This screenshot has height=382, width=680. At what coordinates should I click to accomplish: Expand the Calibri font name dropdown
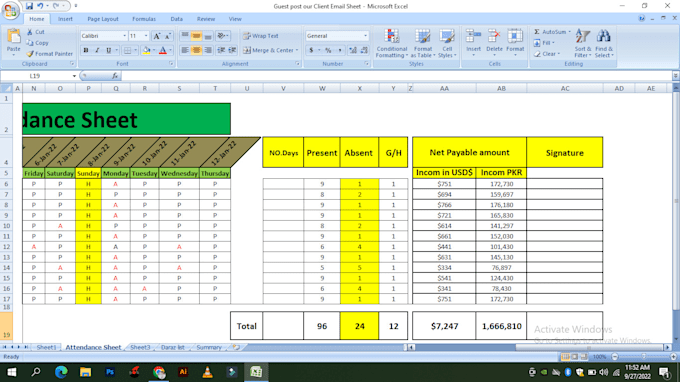[124, 36]
